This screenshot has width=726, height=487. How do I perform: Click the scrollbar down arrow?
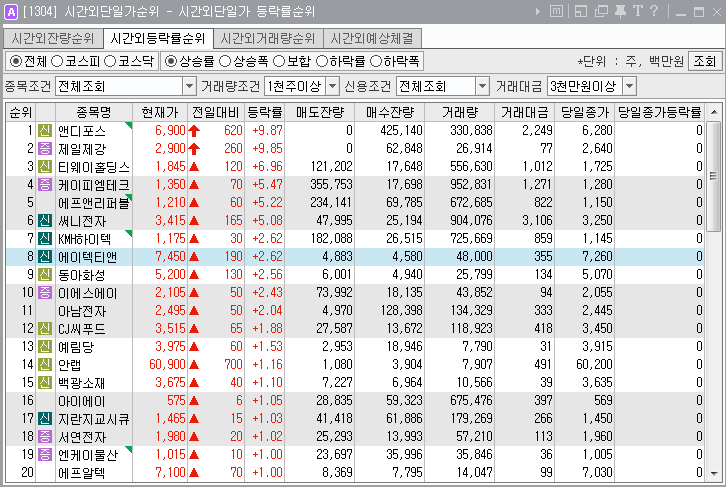(713, 473)
